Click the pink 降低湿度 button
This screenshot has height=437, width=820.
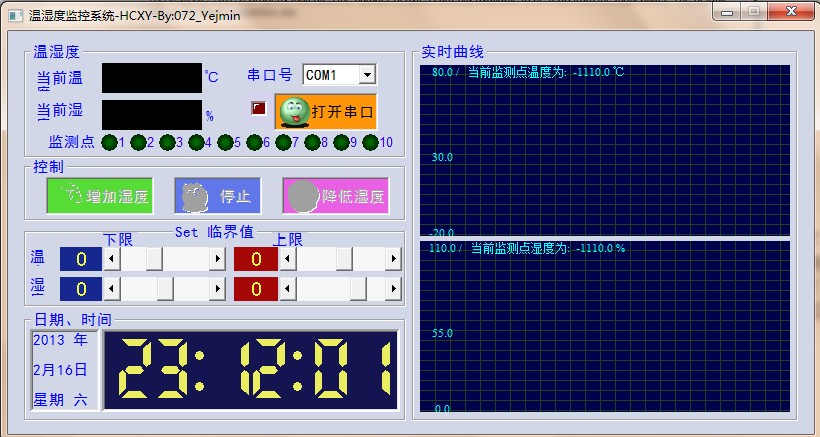(x=335, y=196)
